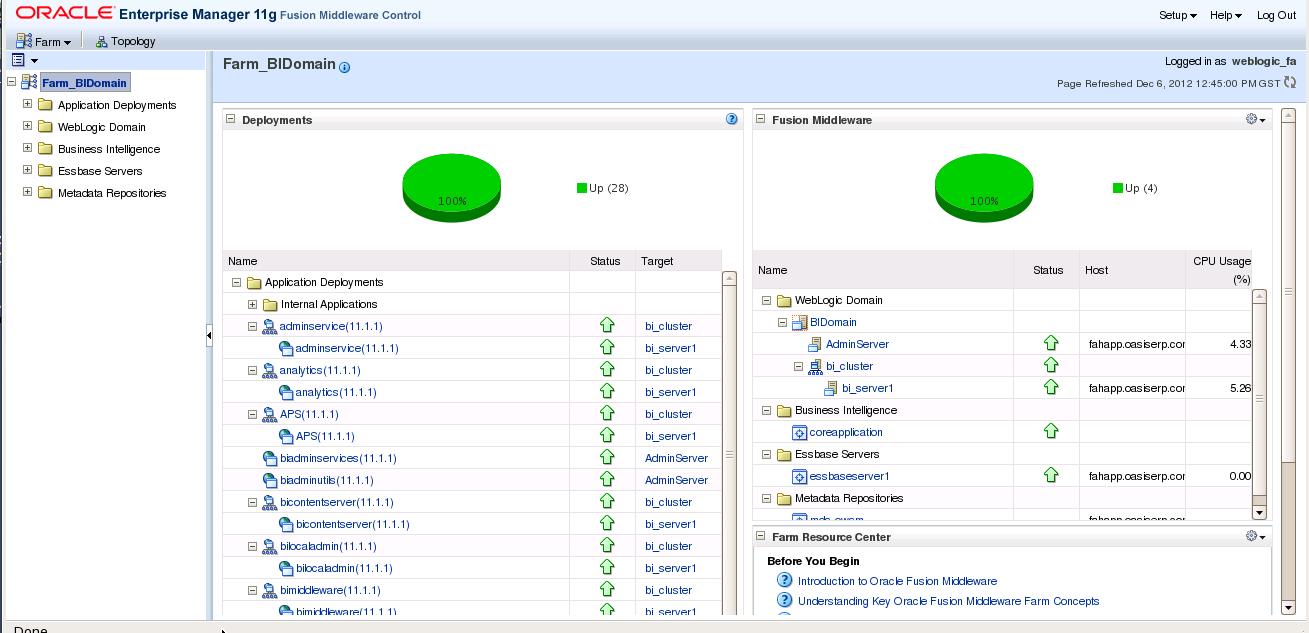Click the gear icon on Farm Resource Center

[x=1249, y=536]
